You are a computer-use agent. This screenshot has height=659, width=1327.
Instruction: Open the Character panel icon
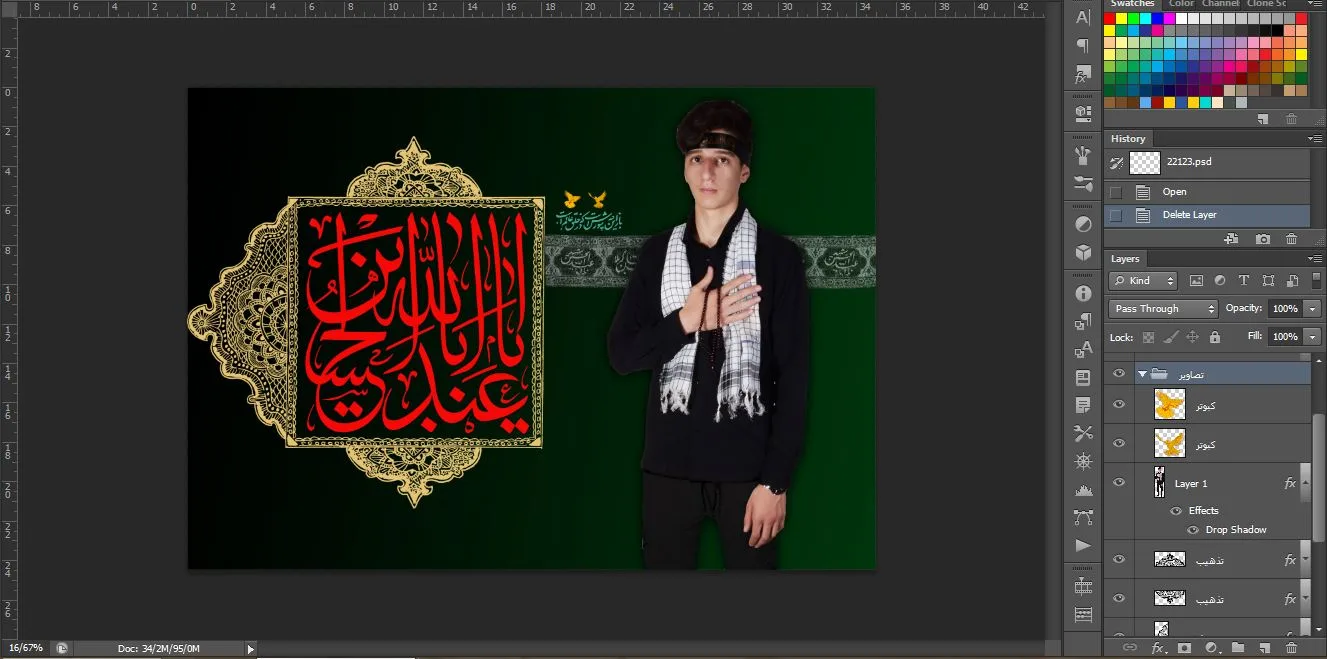point(1083,17)
